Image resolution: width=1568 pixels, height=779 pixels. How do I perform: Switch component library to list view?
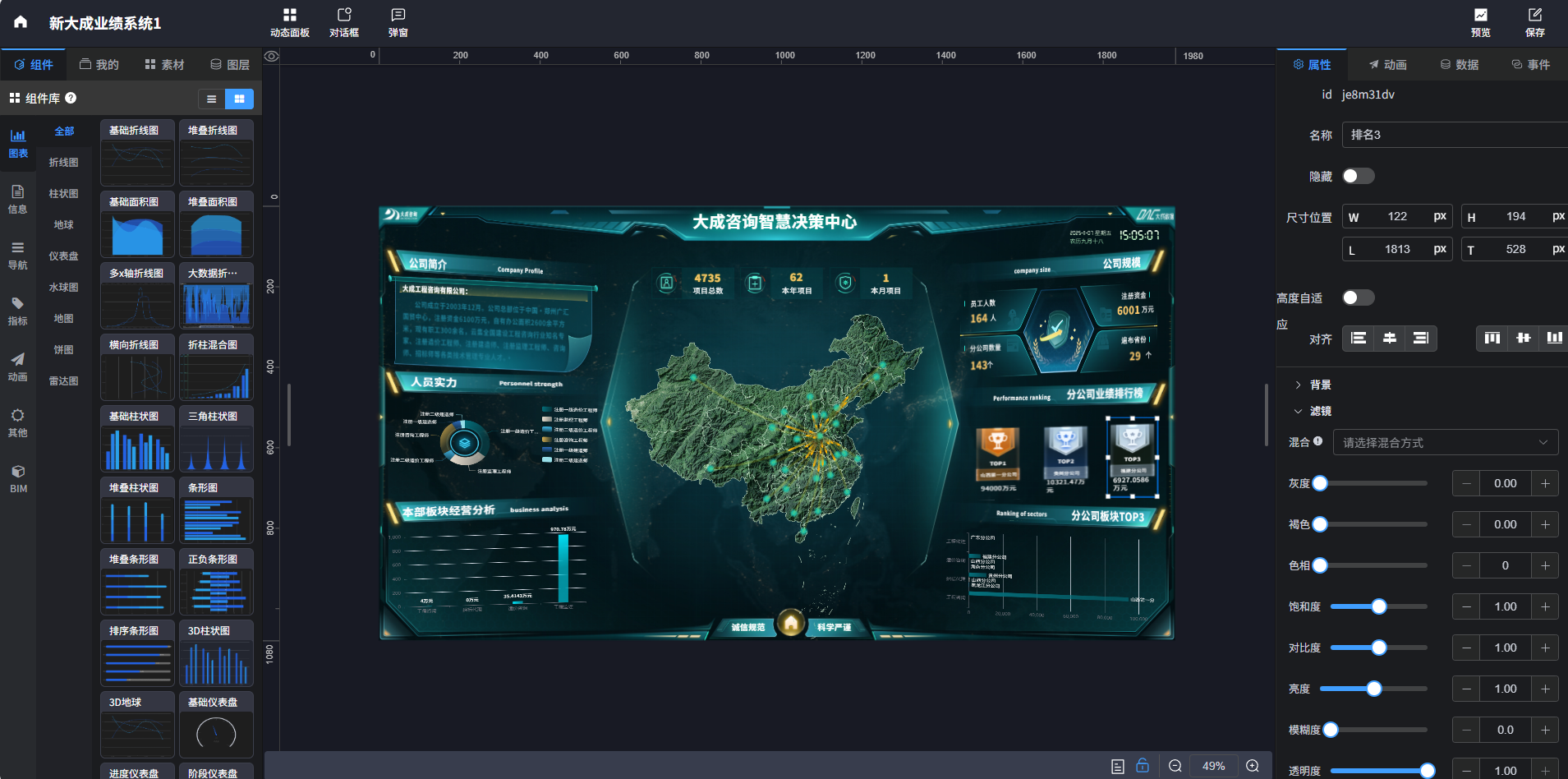pyautogui.click(x=212, y=99)
